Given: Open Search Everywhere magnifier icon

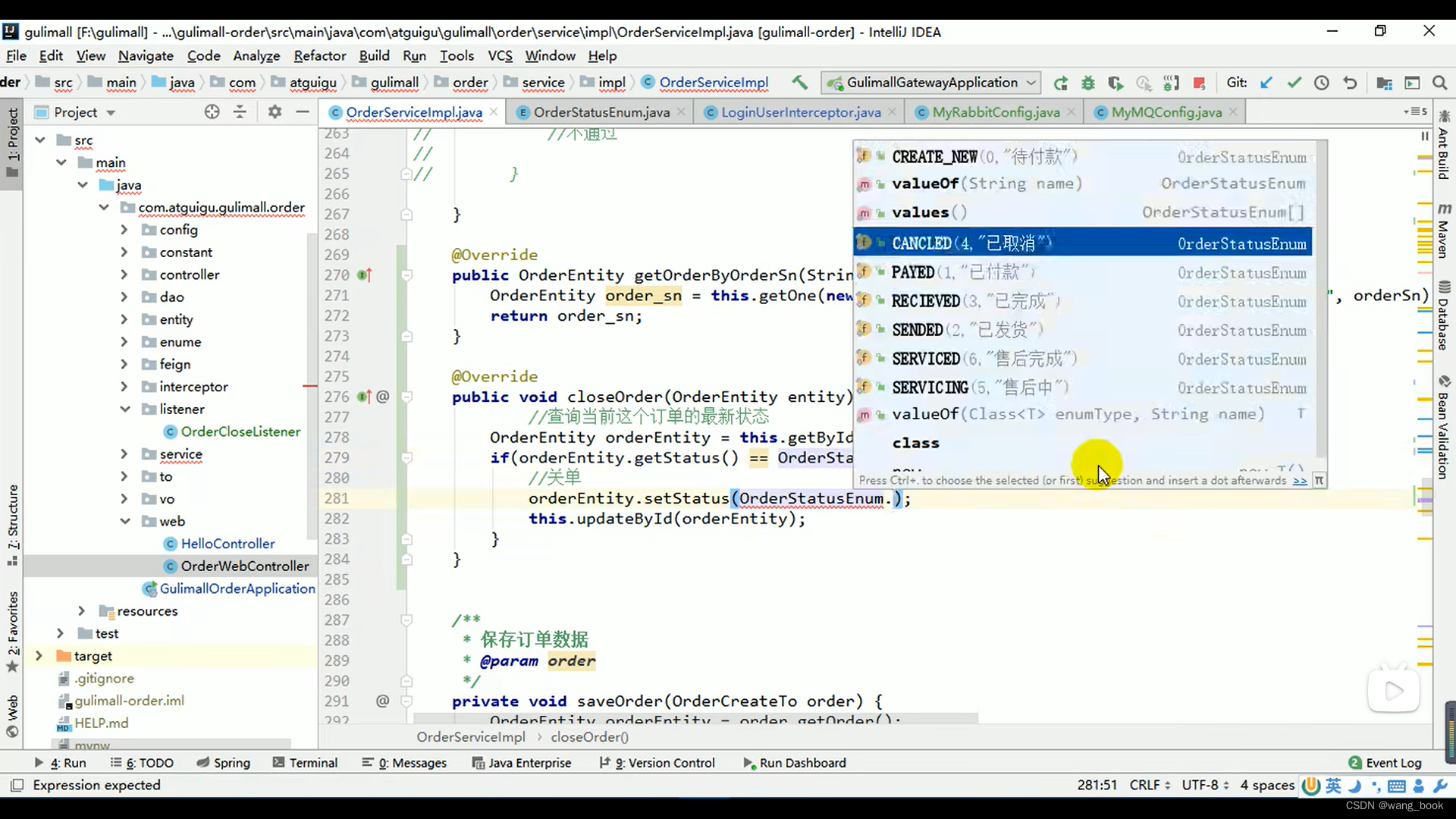Looking at the screenshot, I should pos(1439,83).
